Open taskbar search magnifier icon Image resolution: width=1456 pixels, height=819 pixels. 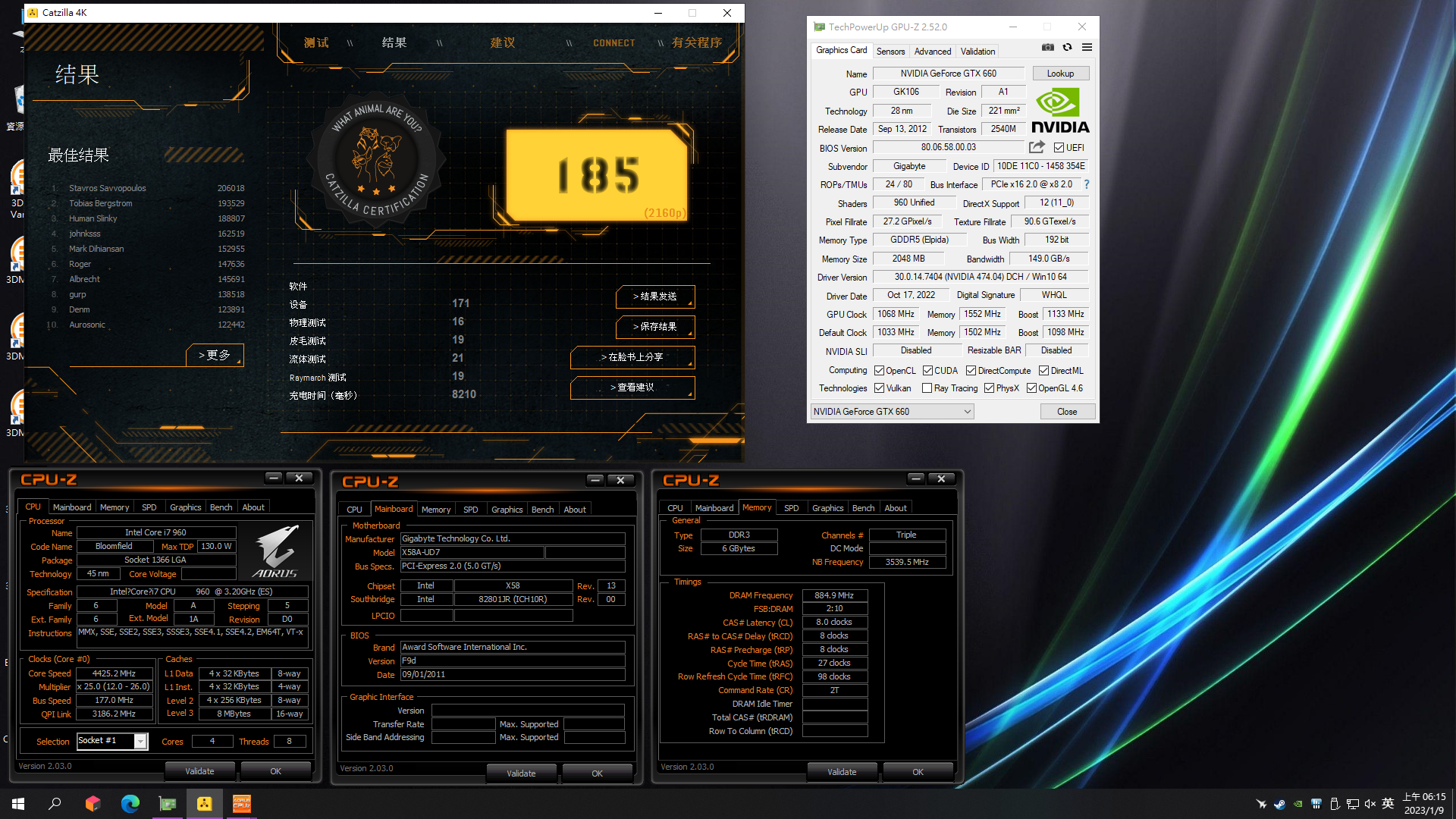point(55,804)
